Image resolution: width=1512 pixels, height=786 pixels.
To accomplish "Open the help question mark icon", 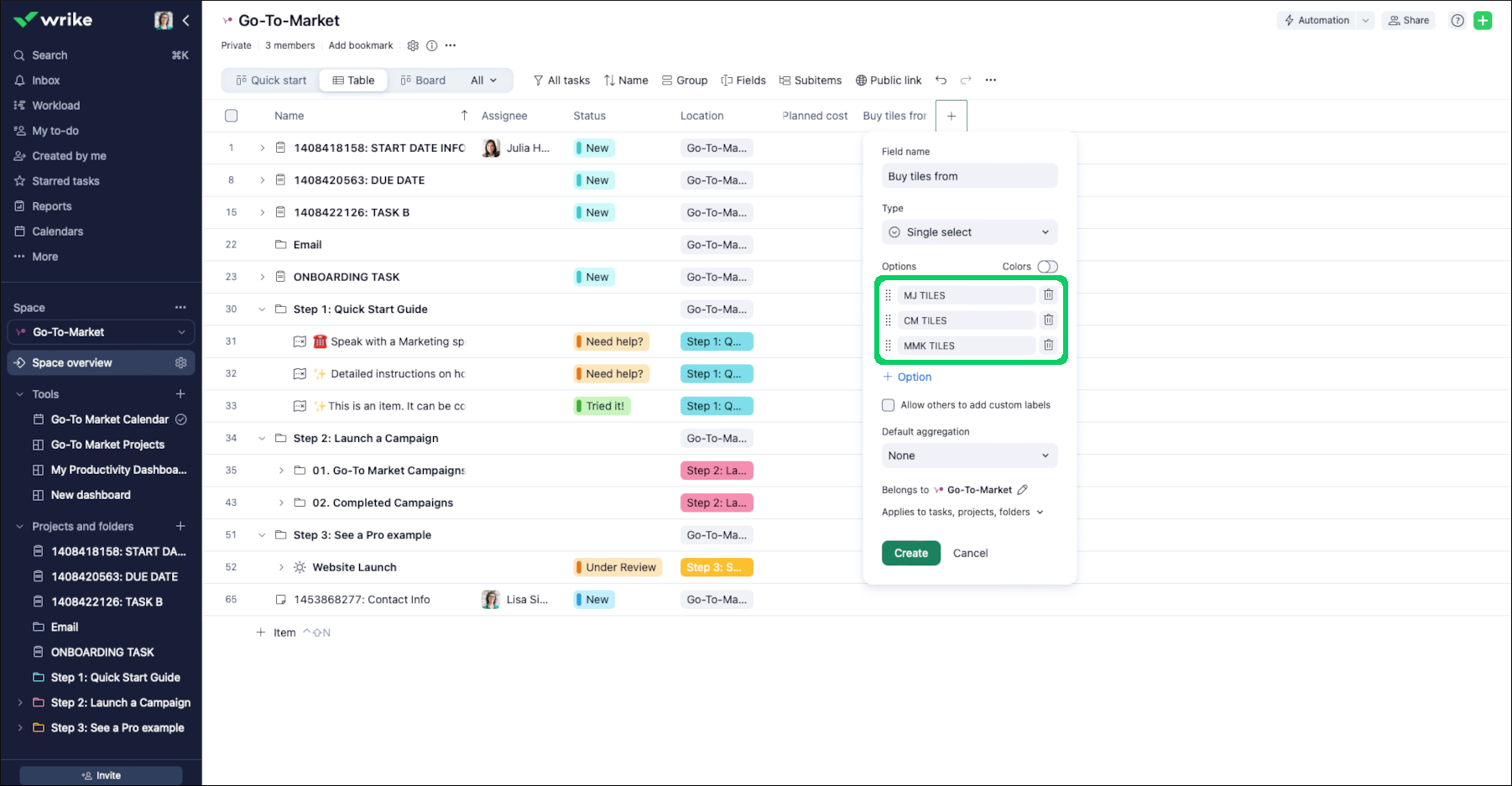I will pyautogui.click(x=1457, y=21).
